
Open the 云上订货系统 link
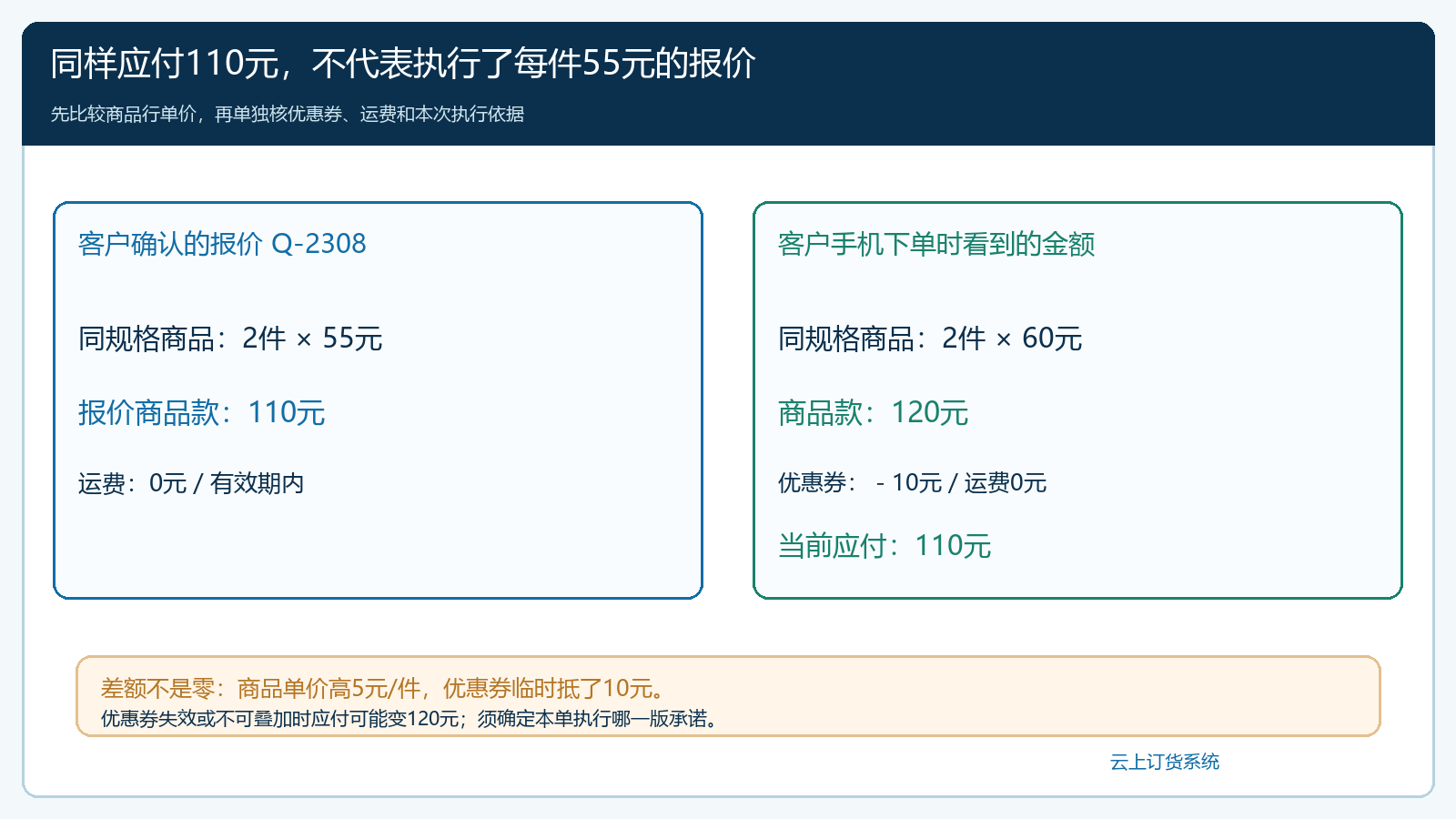coord(1164,762)
